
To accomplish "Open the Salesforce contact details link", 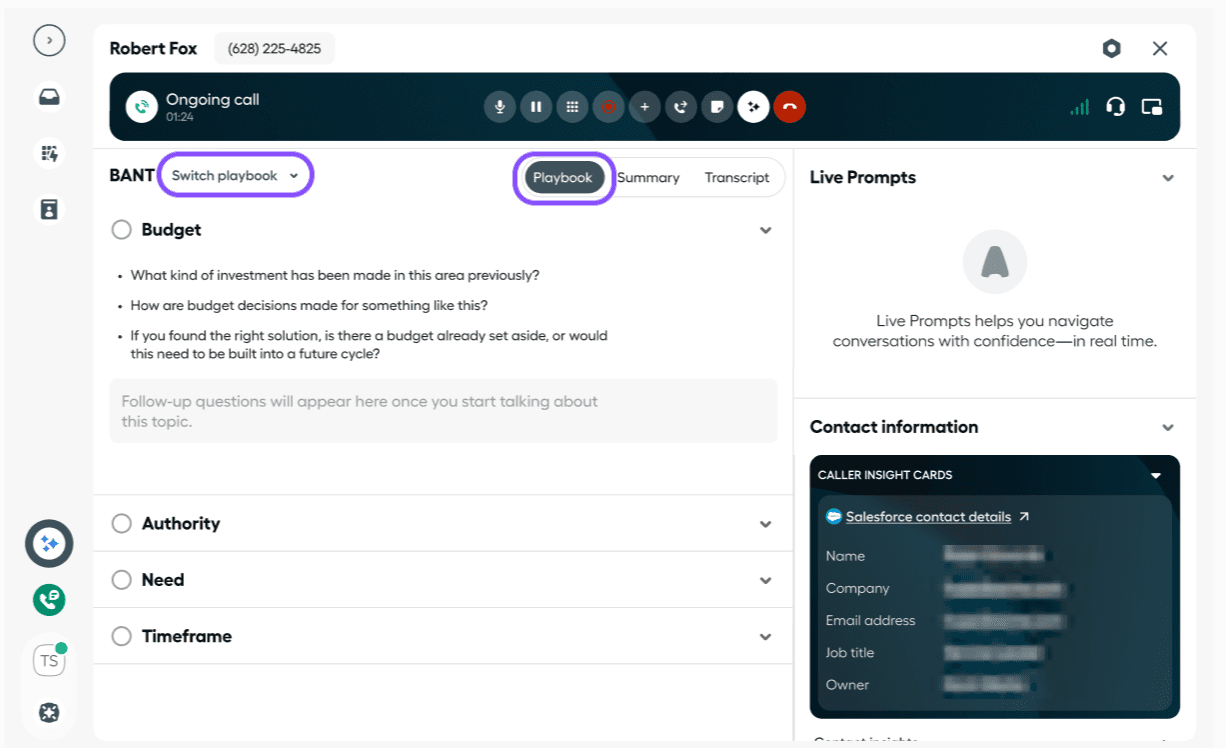I will [x=930, y=516].
